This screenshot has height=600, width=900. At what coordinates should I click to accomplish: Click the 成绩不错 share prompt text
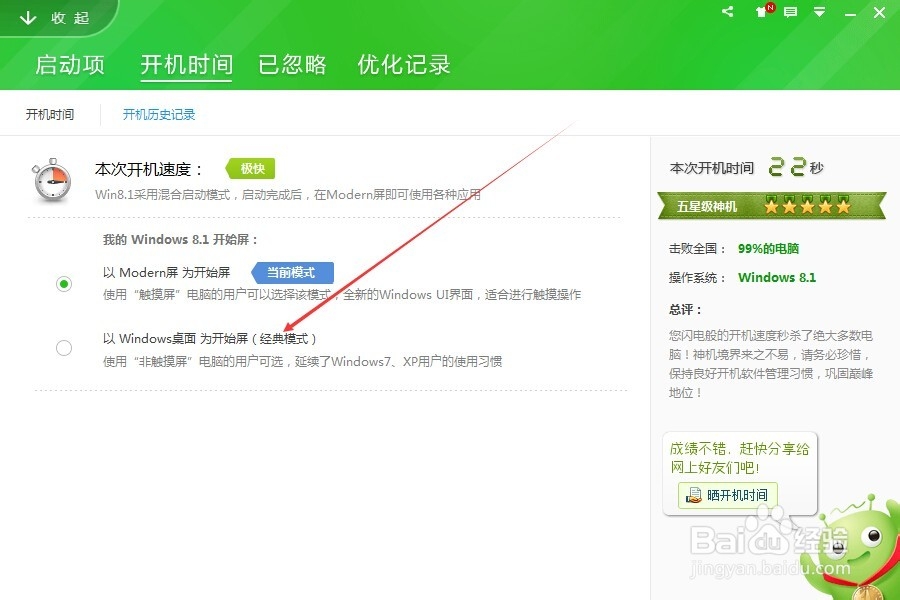[x=739, y=458]
